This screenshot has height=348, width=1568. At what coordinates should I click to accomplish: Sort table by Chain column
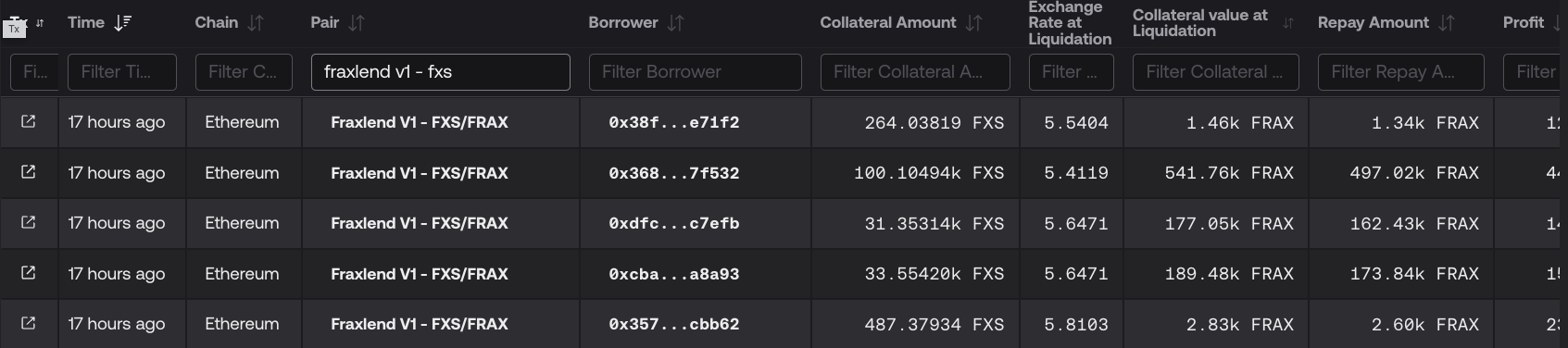tap(256, 23)
